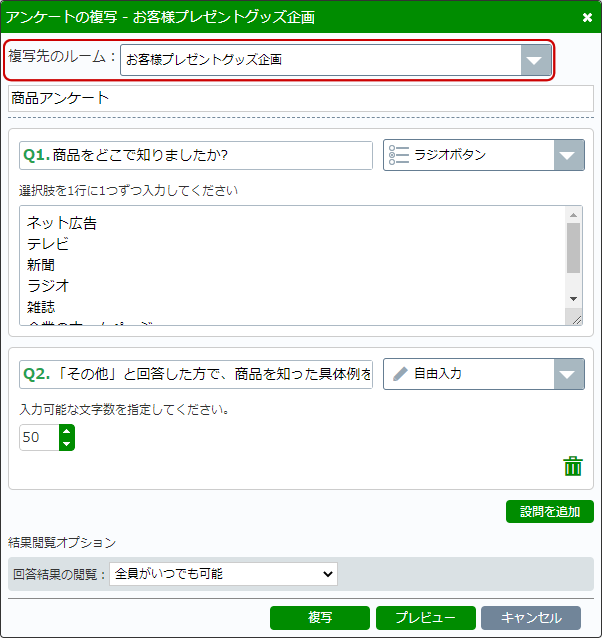Screen dimensions: 602x638
Task: Click the survey title field 商品アンケート
Action: [300, 98]
